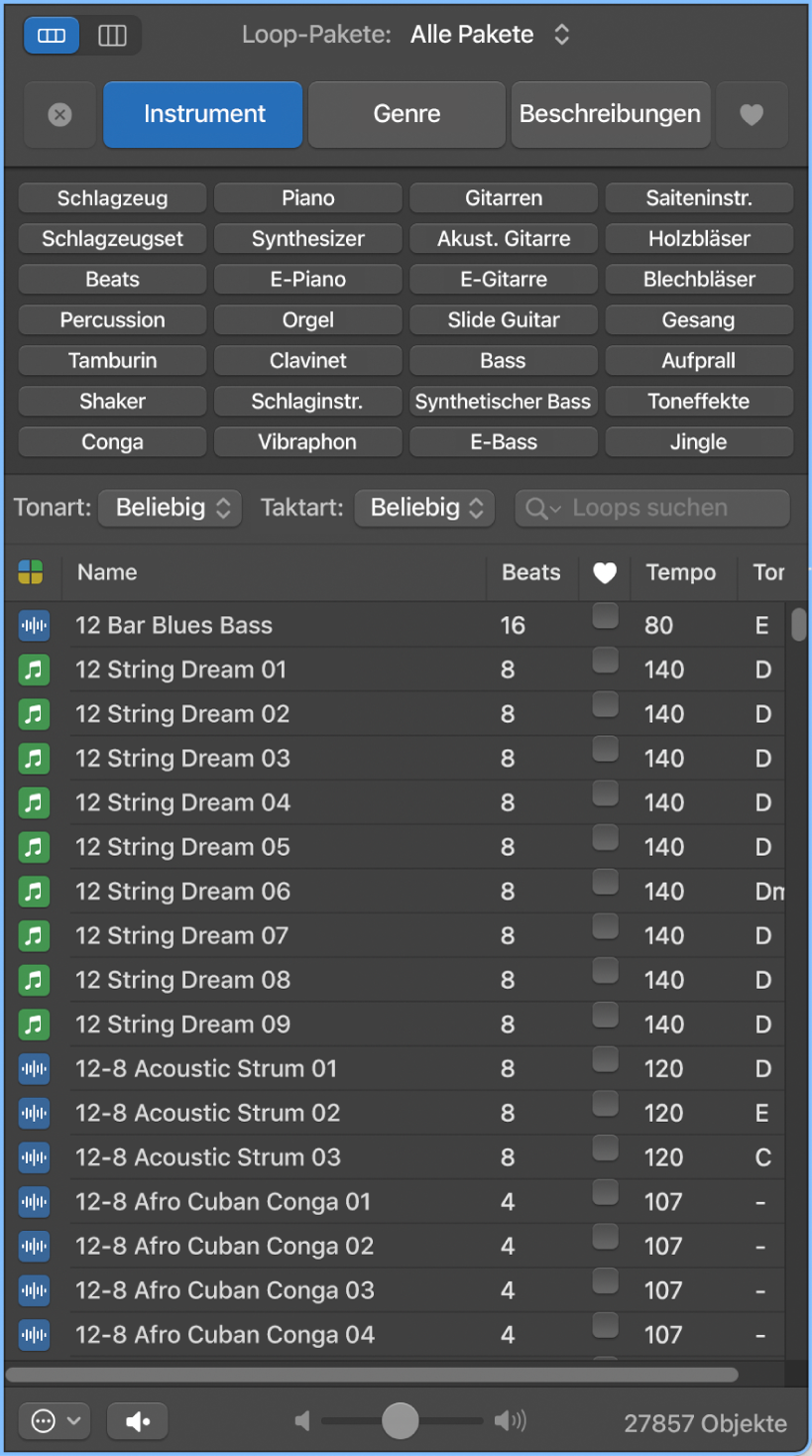Click audio waveform icon for 12 Bar Blues Bass
The width and height of the screenshot is (812, 1456).
(x=35, y=626)
